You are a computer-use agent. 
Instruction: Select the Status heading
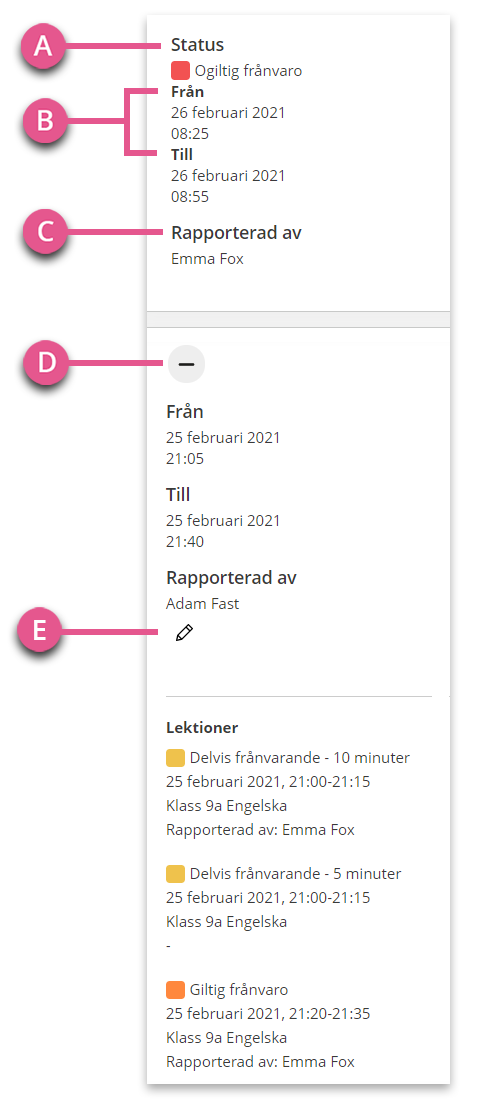[x=198, y=45]
